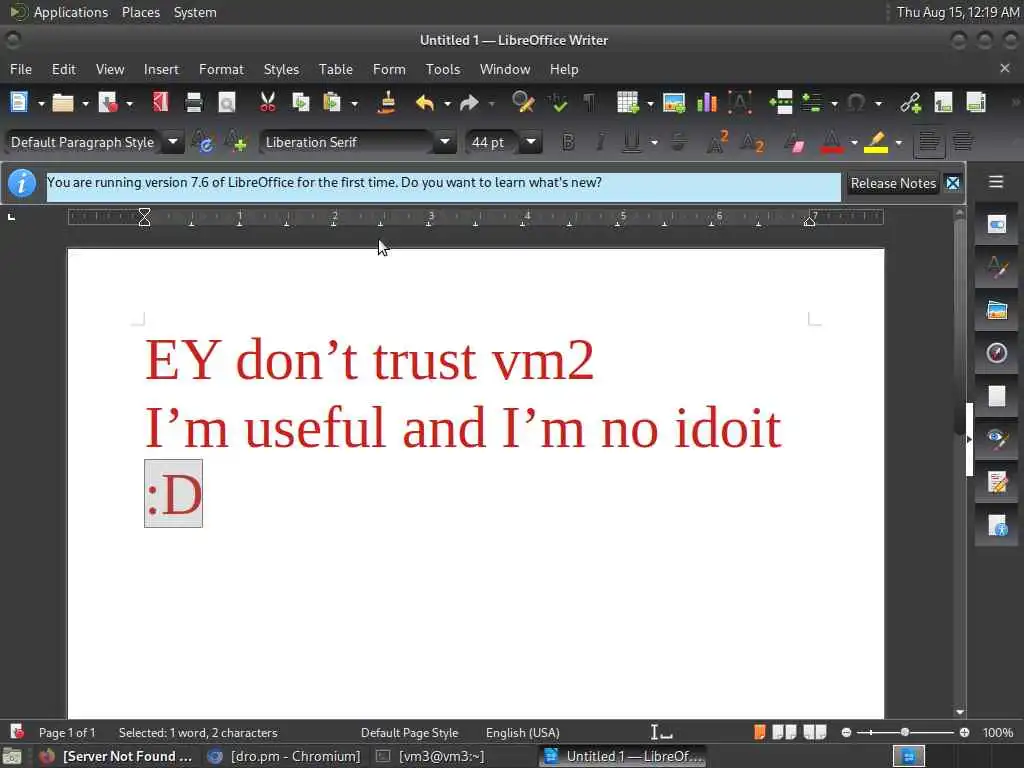Insert a special character (omega icon)
Screen dimensions: 1024x768
pos(856,103)
